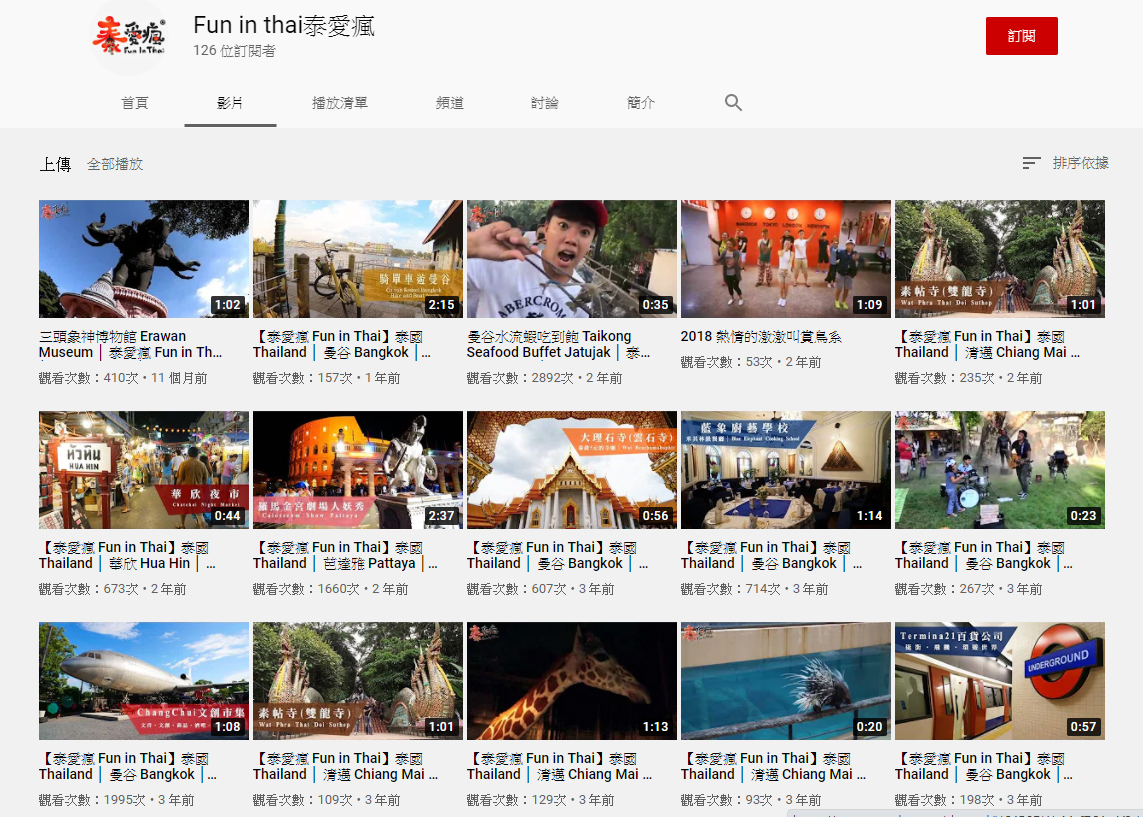Open the Hua Hin night market thumbnail

144,470
